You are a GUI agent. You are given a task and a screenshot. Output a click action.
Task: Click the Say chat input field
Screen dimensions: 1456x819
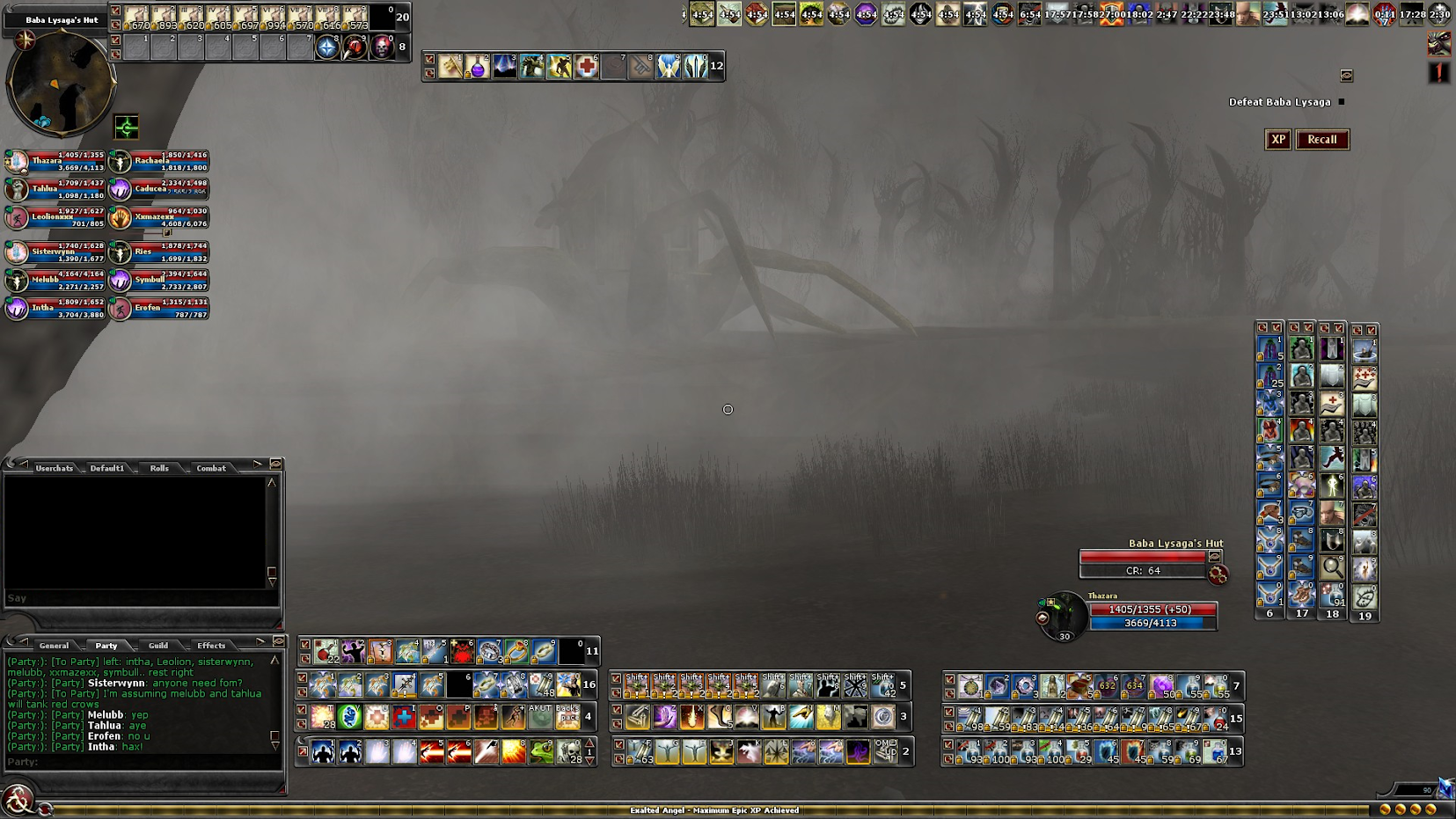pos(141,598)
